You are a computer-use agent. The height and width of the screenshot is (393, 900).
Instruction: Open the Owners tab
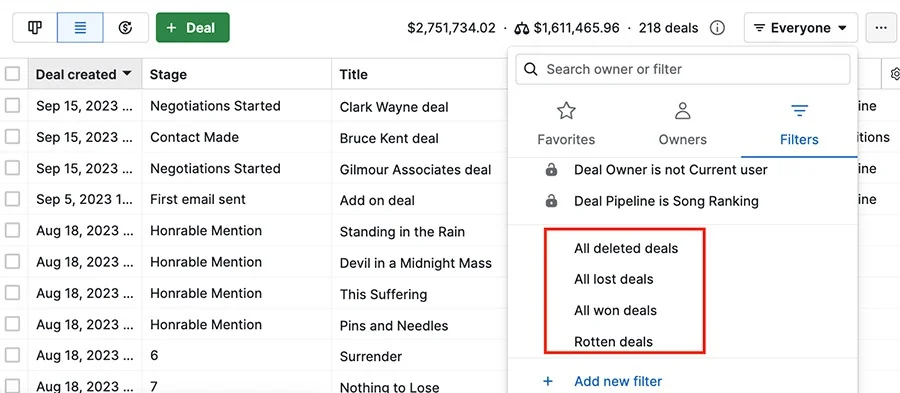(682, 124)
